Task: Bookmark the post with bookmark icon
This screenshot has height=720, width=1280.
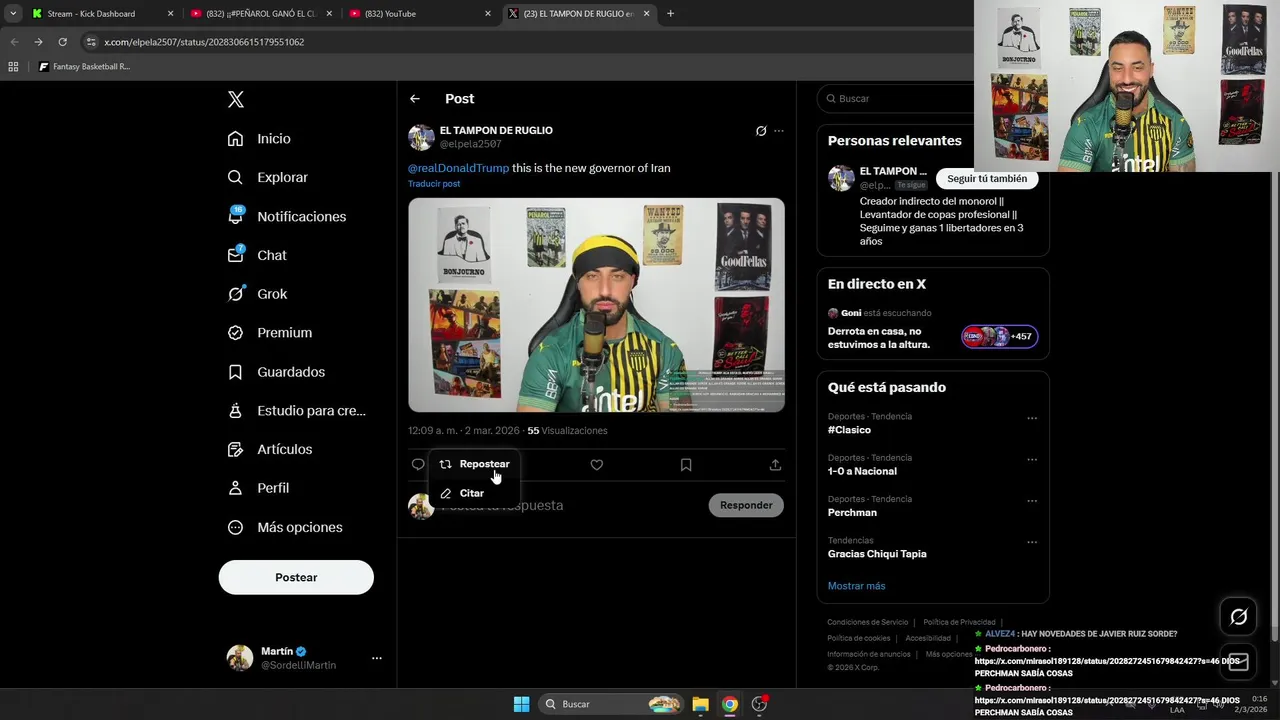Action: 686,465
